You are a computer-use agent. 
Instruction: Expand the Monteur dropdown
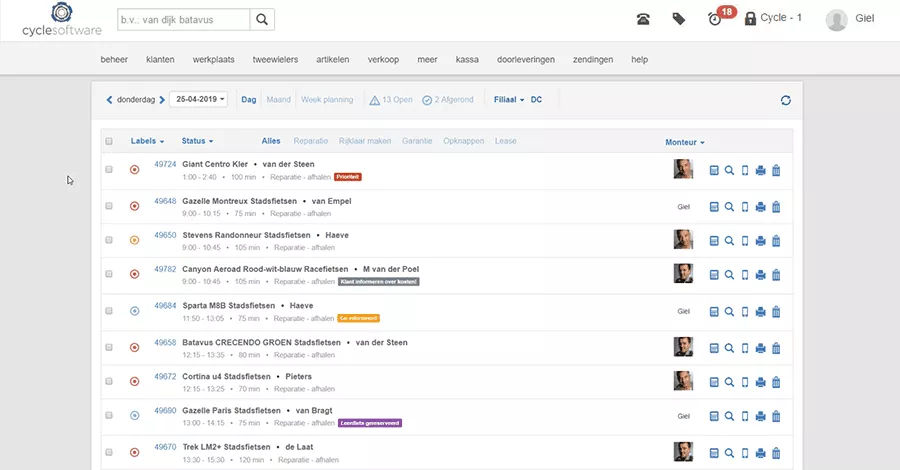click(685, 142)
